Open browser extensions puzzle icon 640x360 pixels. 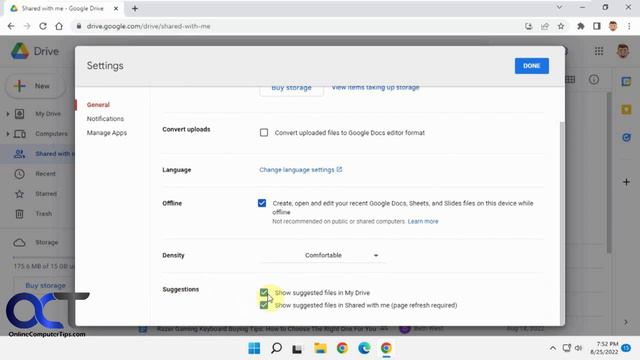point(580,26)
